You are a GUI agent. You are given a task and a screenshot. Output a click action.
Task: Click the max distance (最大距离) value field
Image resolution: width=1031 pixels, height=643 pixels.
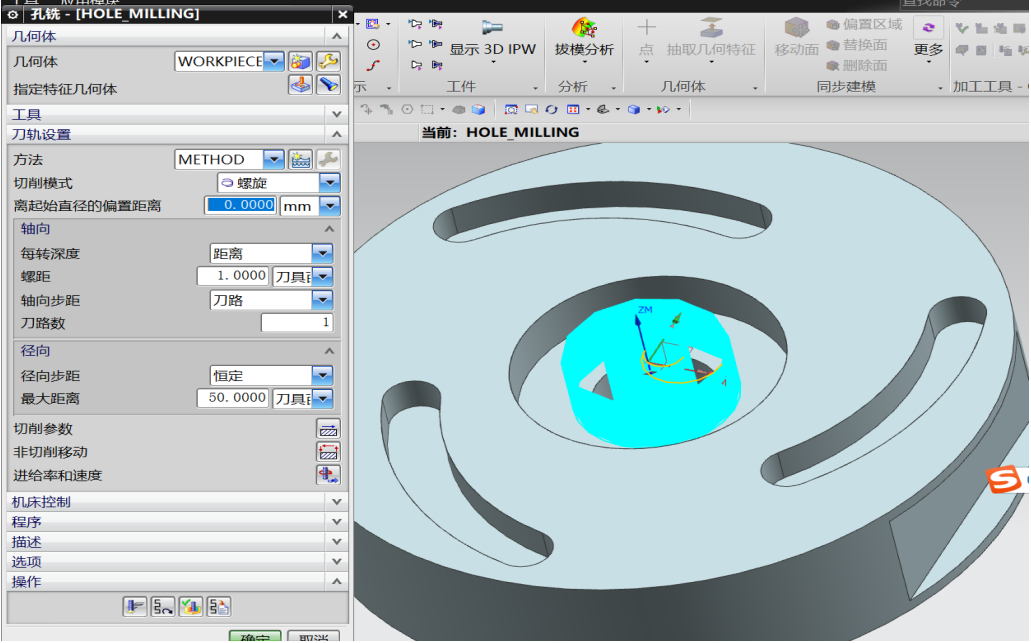pos(233,398)
